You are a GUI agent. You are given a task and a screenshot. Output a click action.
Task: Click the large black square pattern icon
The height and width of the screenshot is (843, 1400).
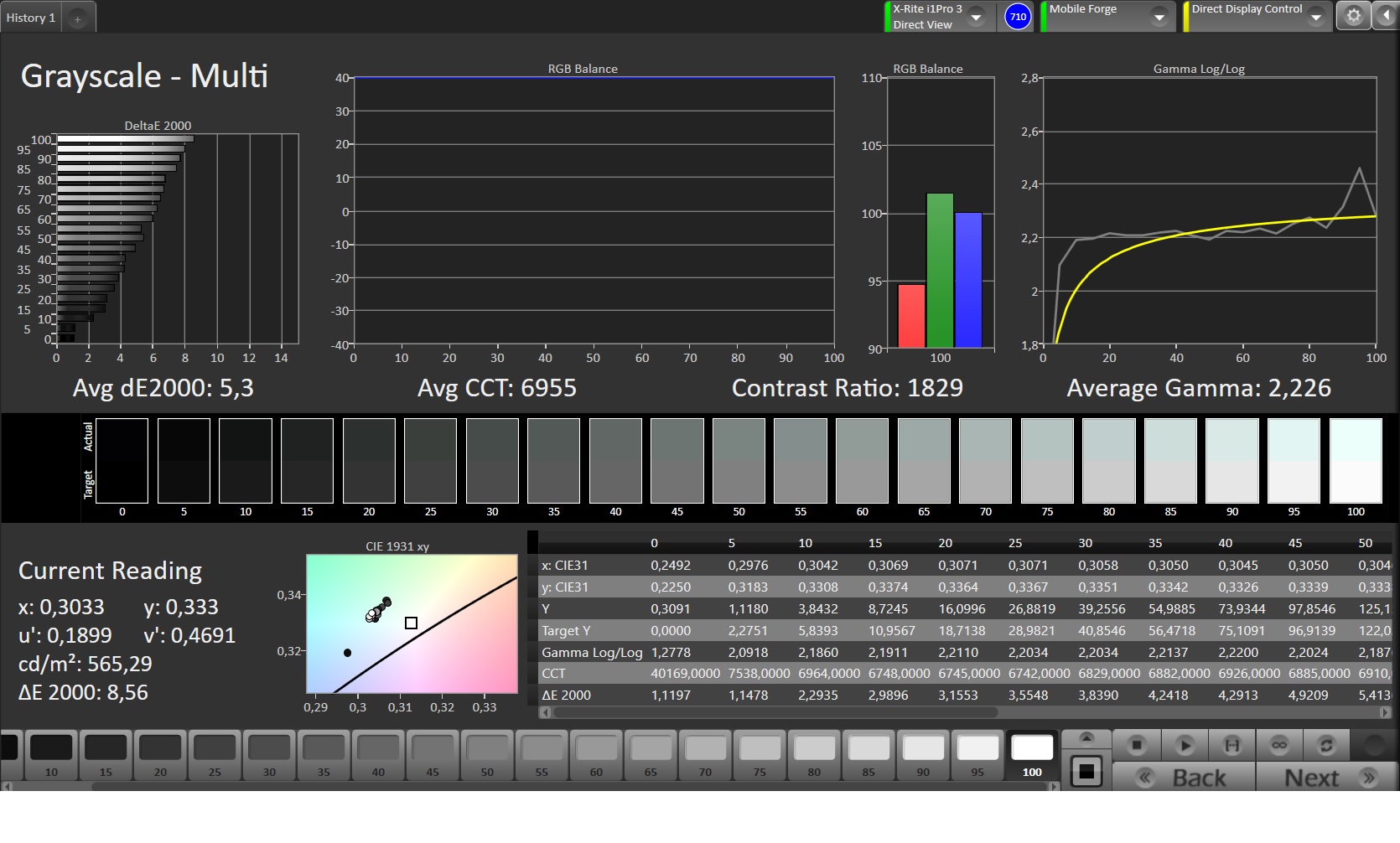pyautogui.click(x=1086, y=771)
